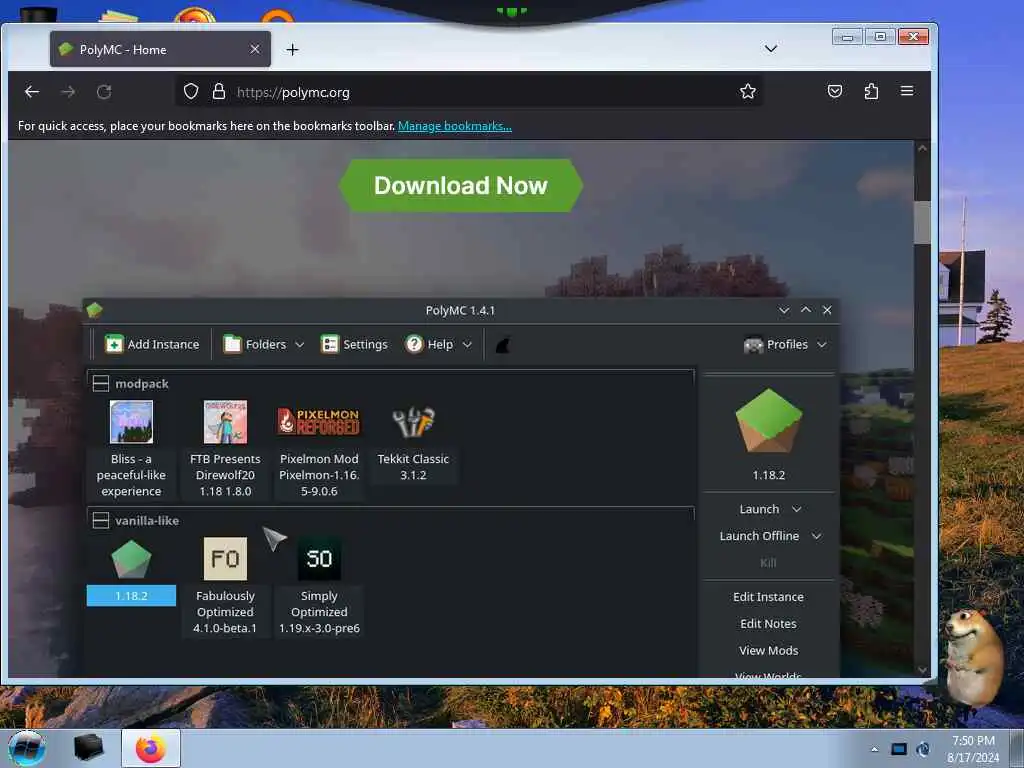Expand the Profiles dropdown arrow
Screen dimensions: 1024x768
[x=822, y=345]
